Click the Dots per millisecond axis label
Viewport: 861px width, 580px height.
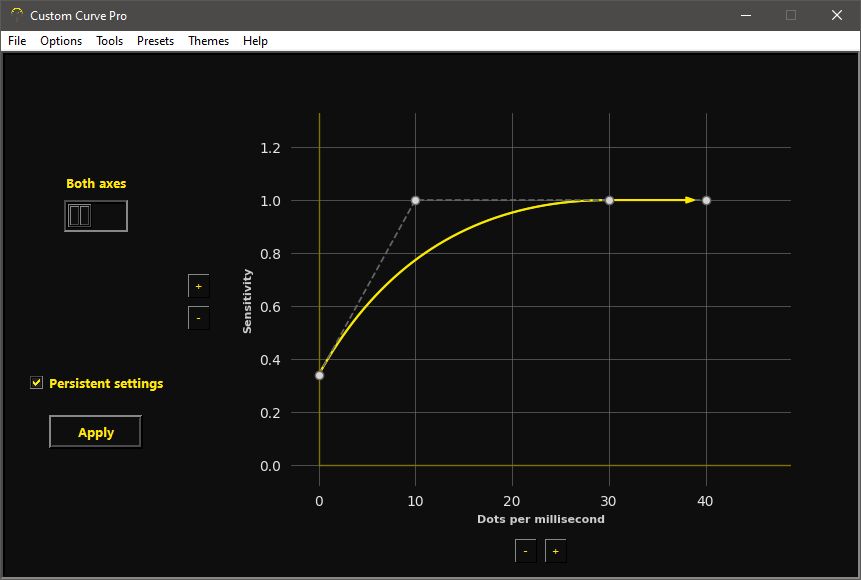tap(541, 519)
